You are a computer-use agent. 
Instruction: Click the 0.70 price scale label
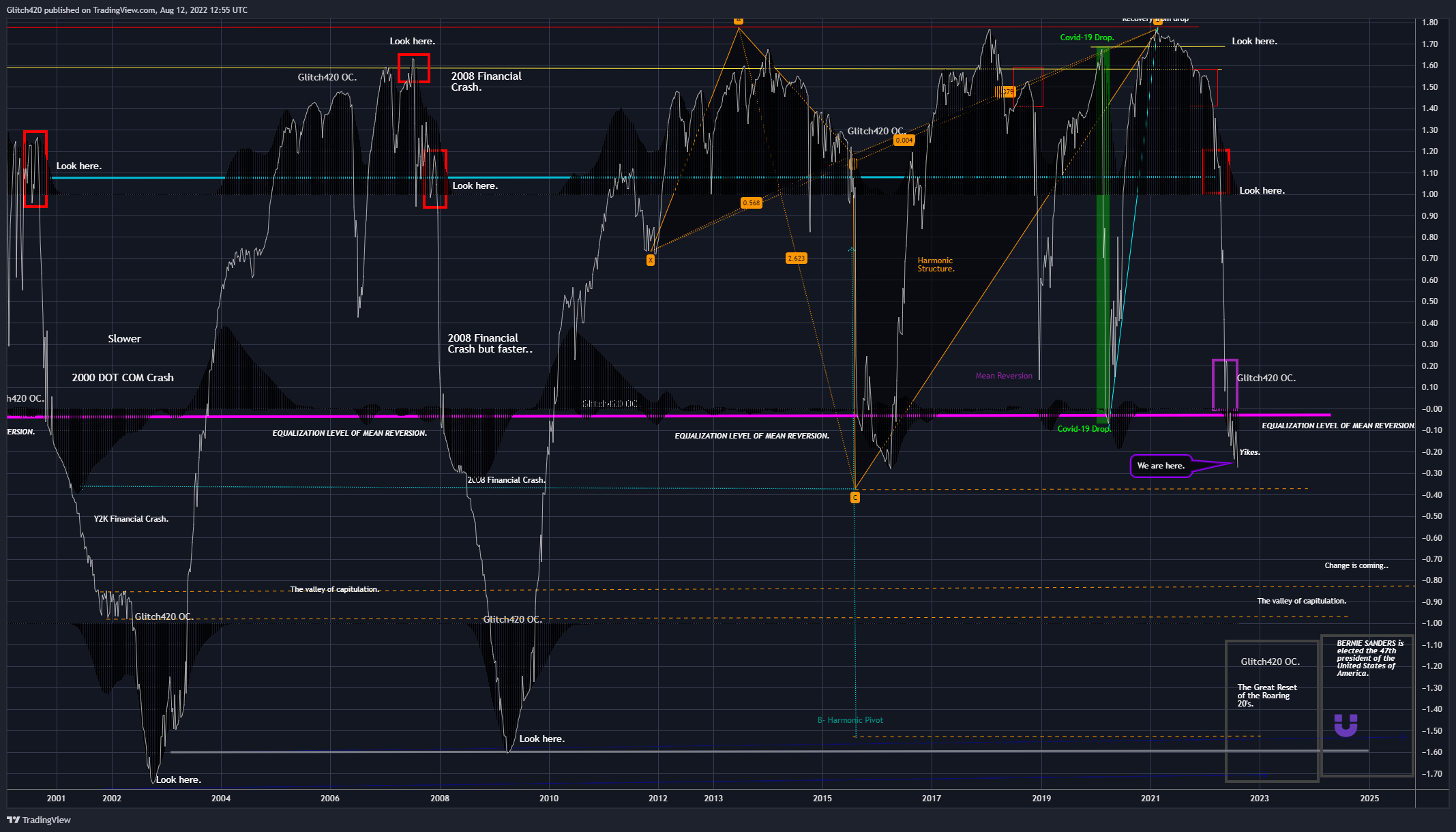1430,258
